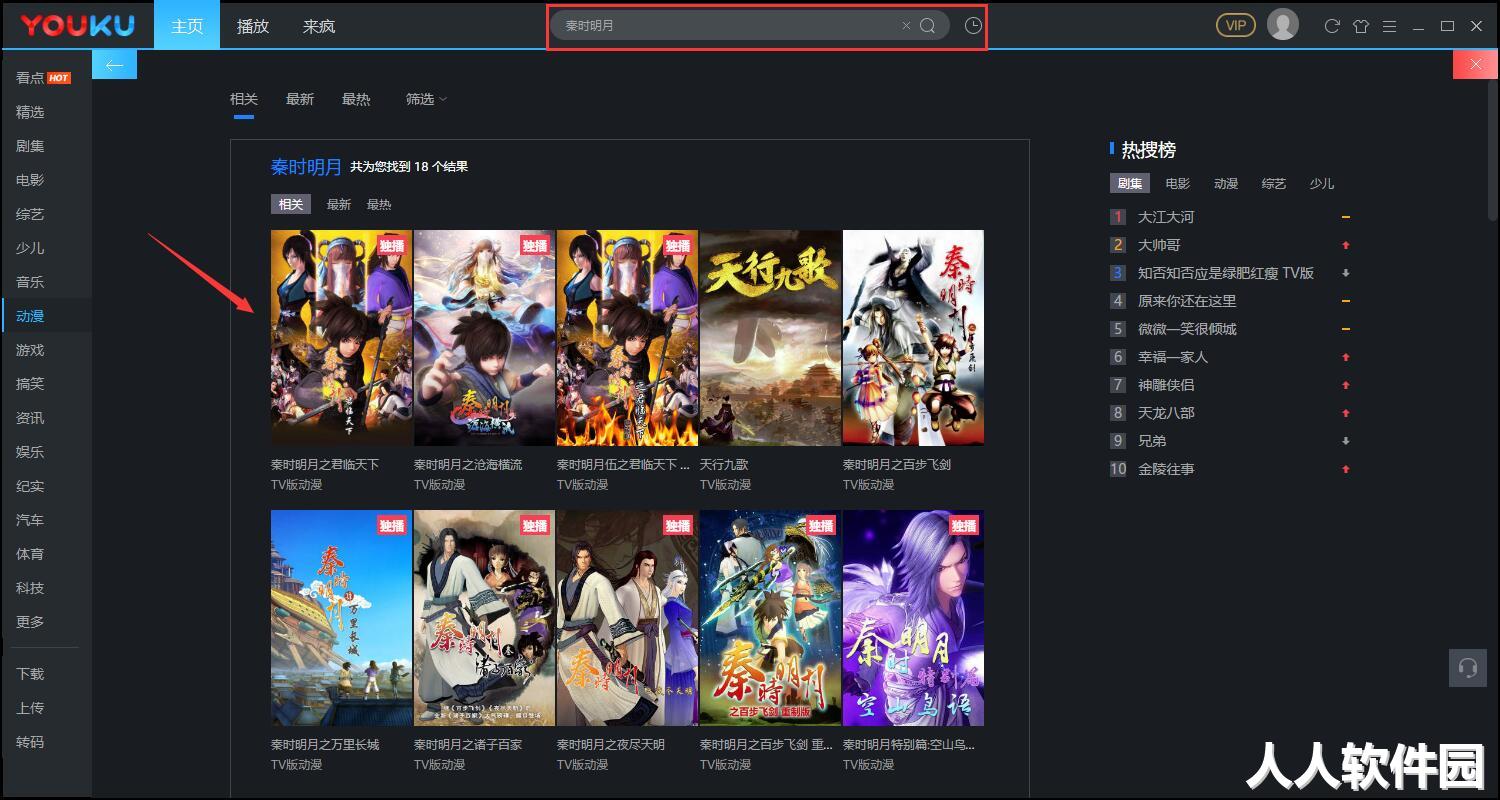Open 综艺 in sidebar
Viewport: 1500px width, 800px height.
[30, 214]
